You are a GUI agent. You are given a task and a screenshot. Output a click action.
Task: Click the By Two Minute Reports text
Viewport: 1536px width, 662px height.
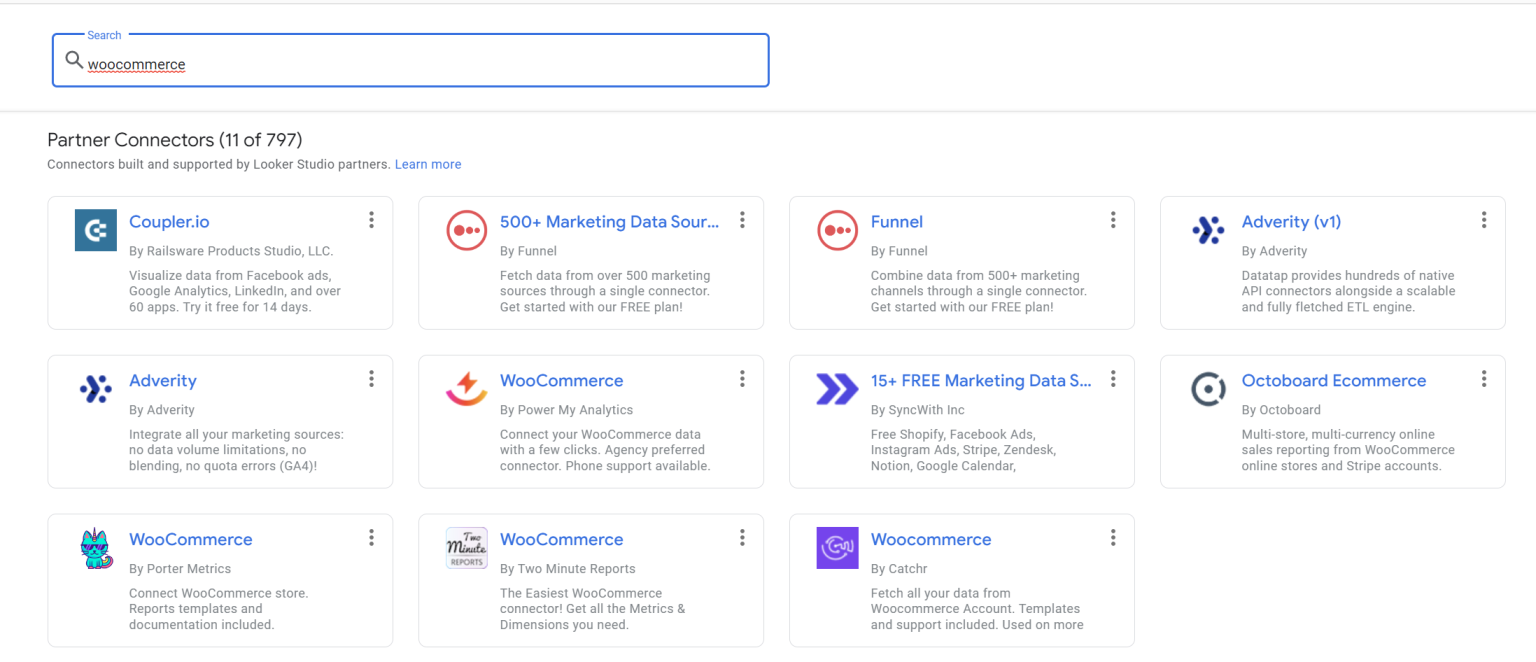coord(568,569)
